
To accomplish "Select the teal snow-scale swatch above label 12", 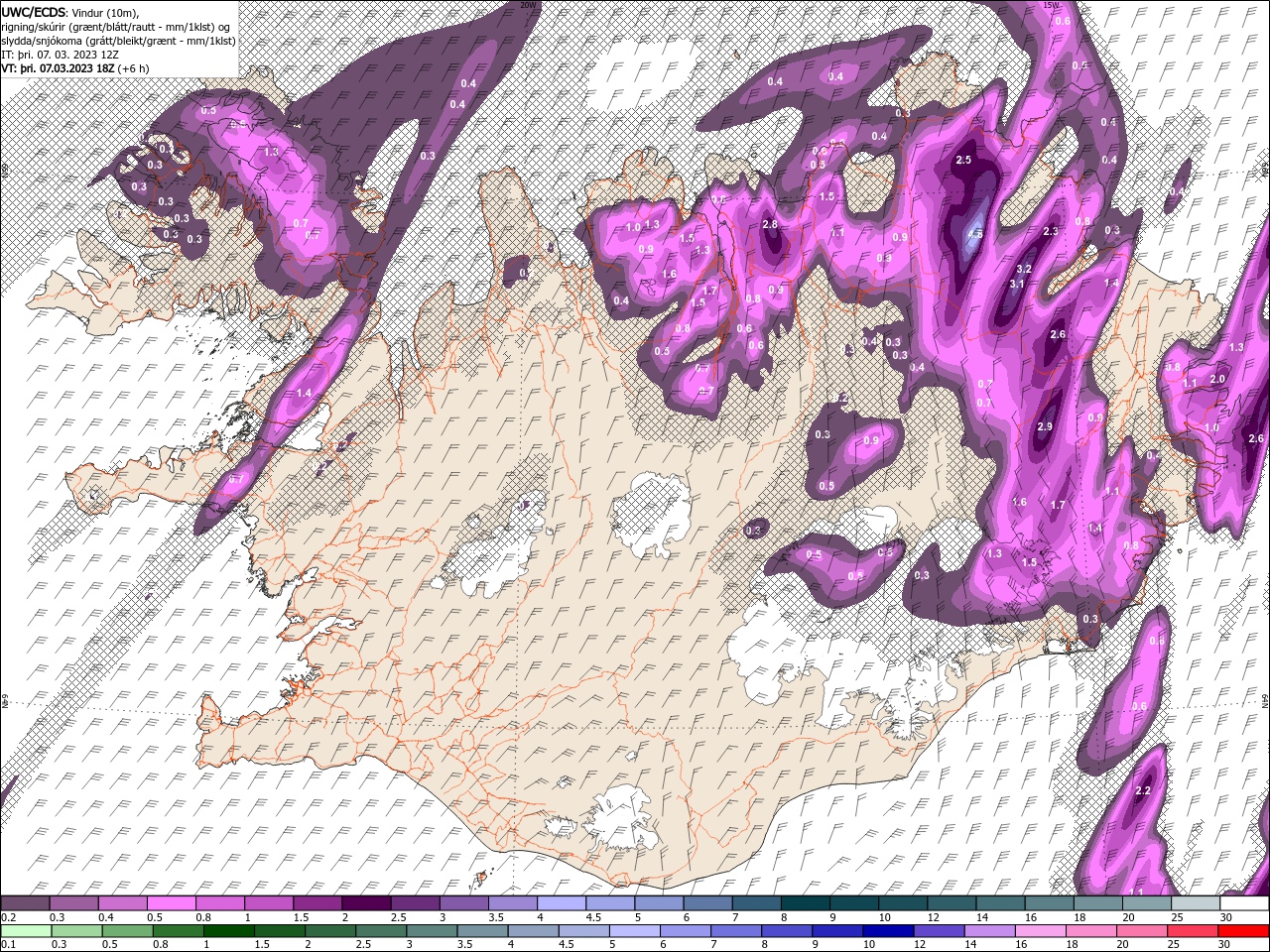I will tap(952, 903).
